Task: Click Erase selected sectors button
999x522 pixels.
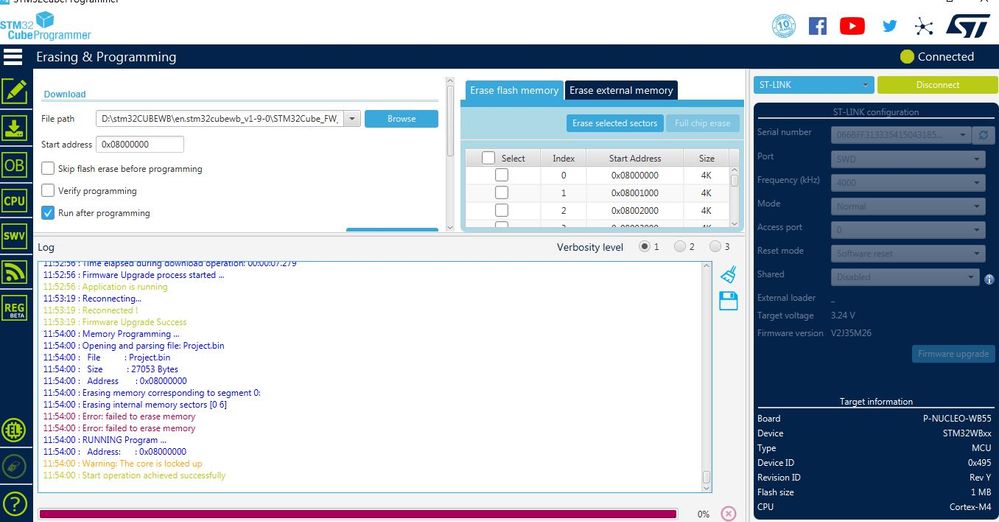Action: pyautogui.click(x=615, y=123)
